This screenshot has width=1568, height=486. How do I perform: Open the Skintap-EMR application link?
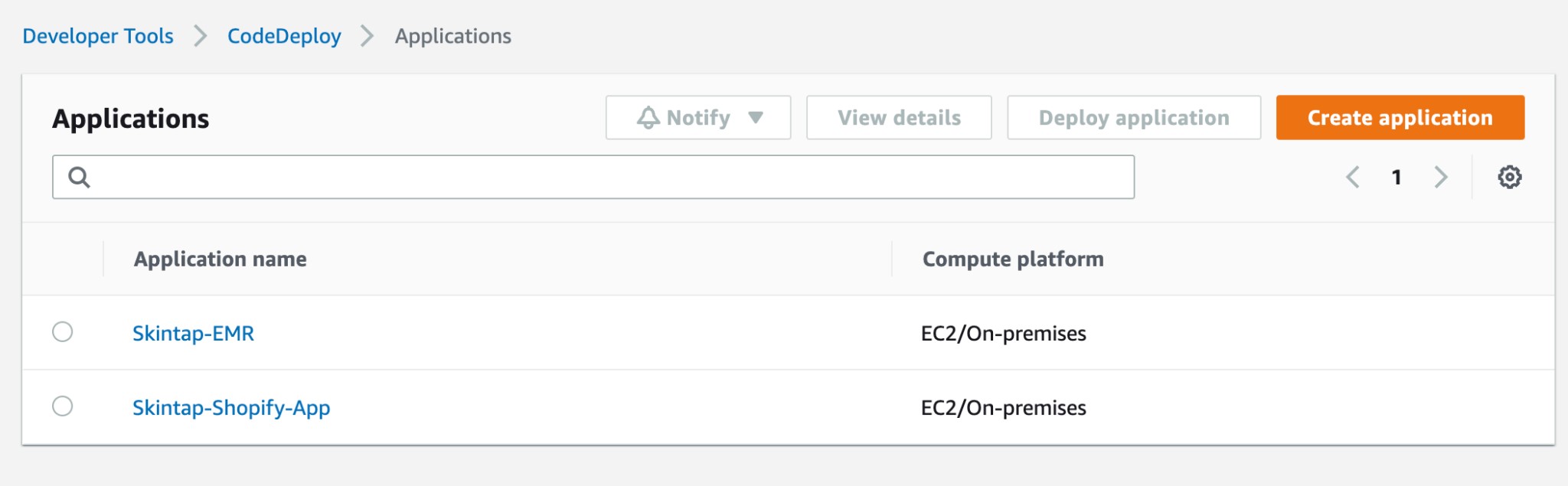193,334
